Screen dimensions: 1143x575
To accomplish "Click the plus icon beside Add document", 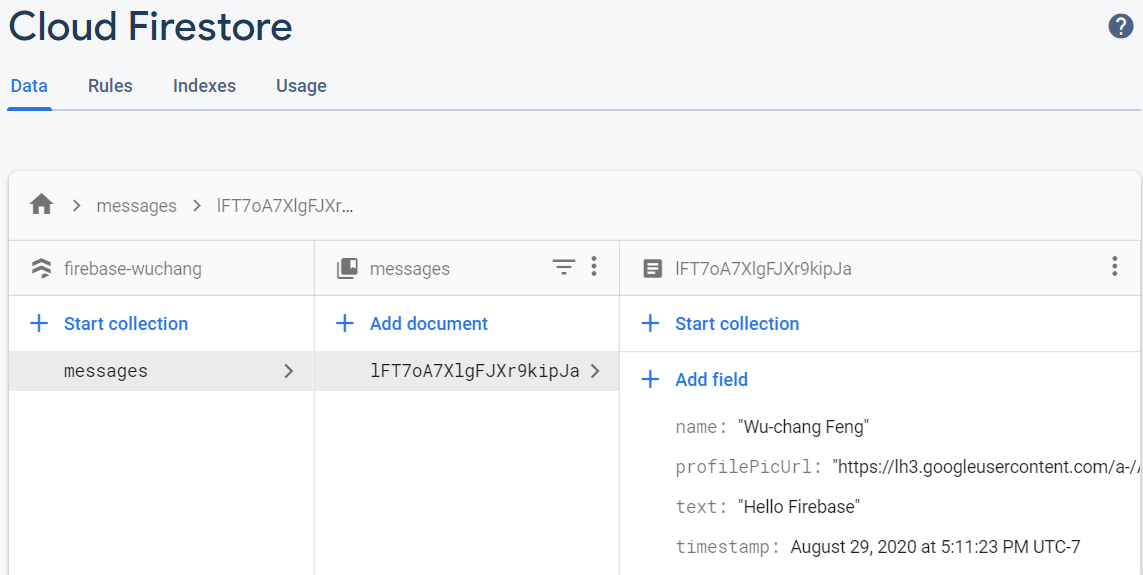I will 345,323.
